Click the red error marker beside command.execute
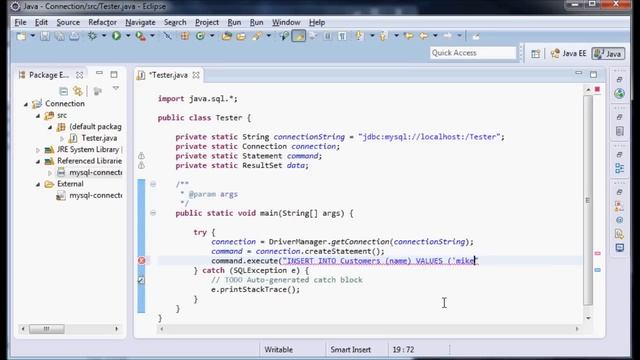Viewport: 640px width, 360px height. pyautogui.click(x=141, y=260)
